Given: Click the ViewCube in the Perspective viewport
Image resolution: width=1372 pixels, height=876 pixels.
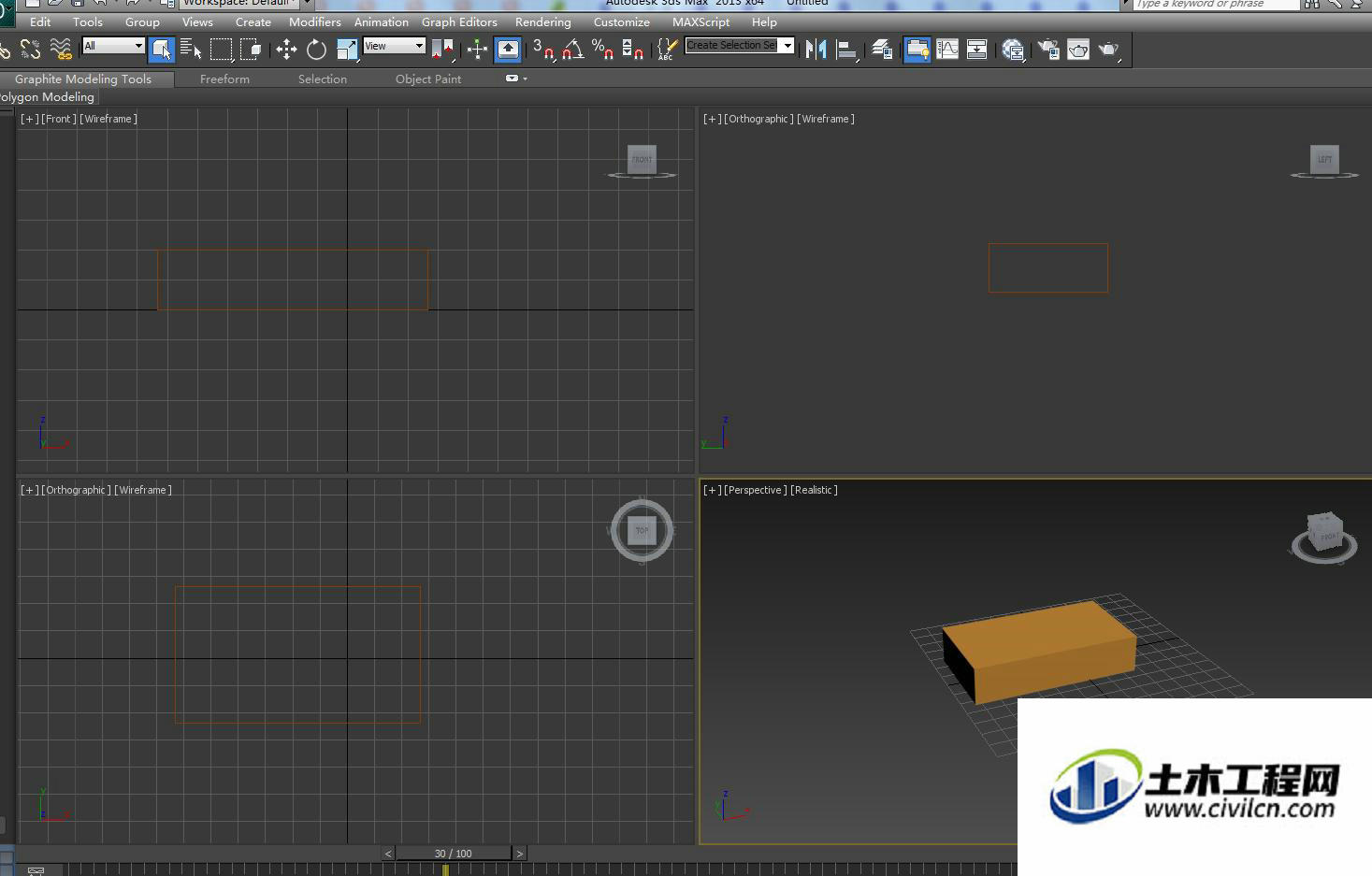Looking at the screenshot, I should [1324, 533].
